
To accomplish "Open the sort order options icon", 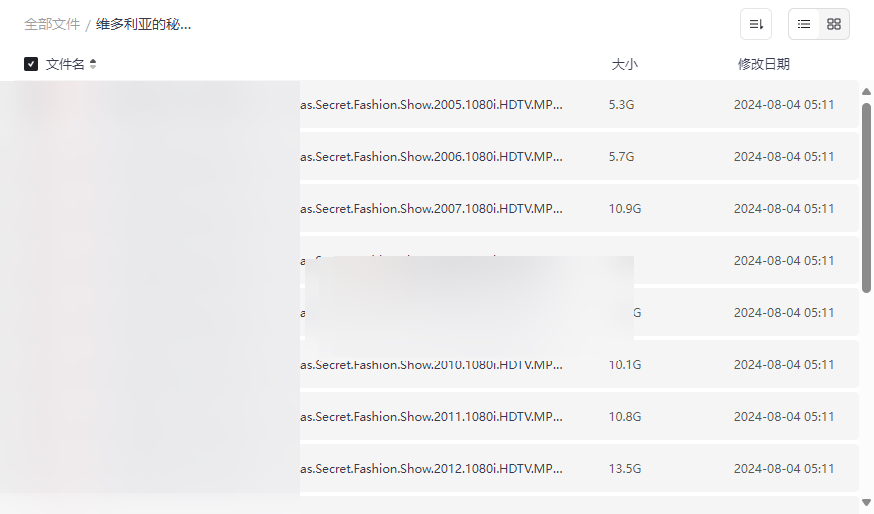I will coord(756,24).
